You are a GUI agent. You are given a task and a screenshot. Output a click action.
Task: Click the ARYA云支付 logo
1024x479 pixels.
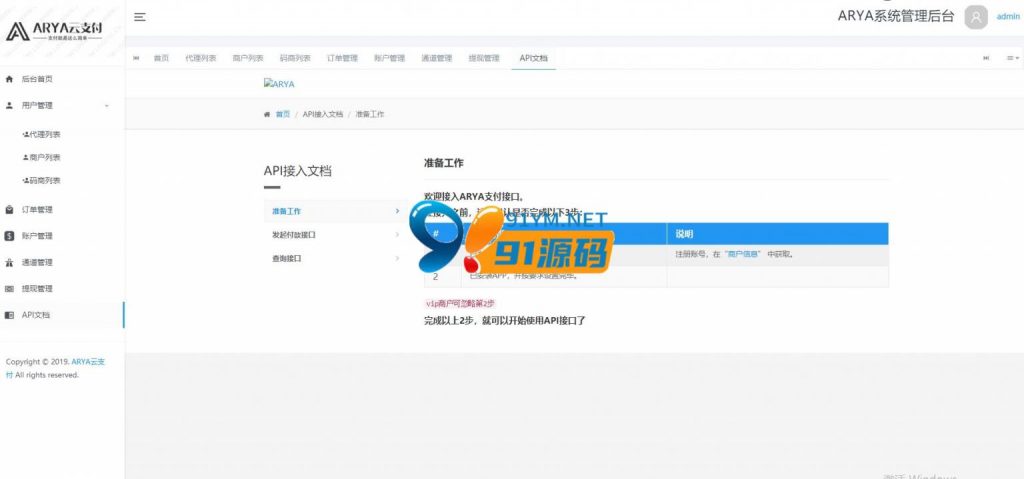point(55,30)
